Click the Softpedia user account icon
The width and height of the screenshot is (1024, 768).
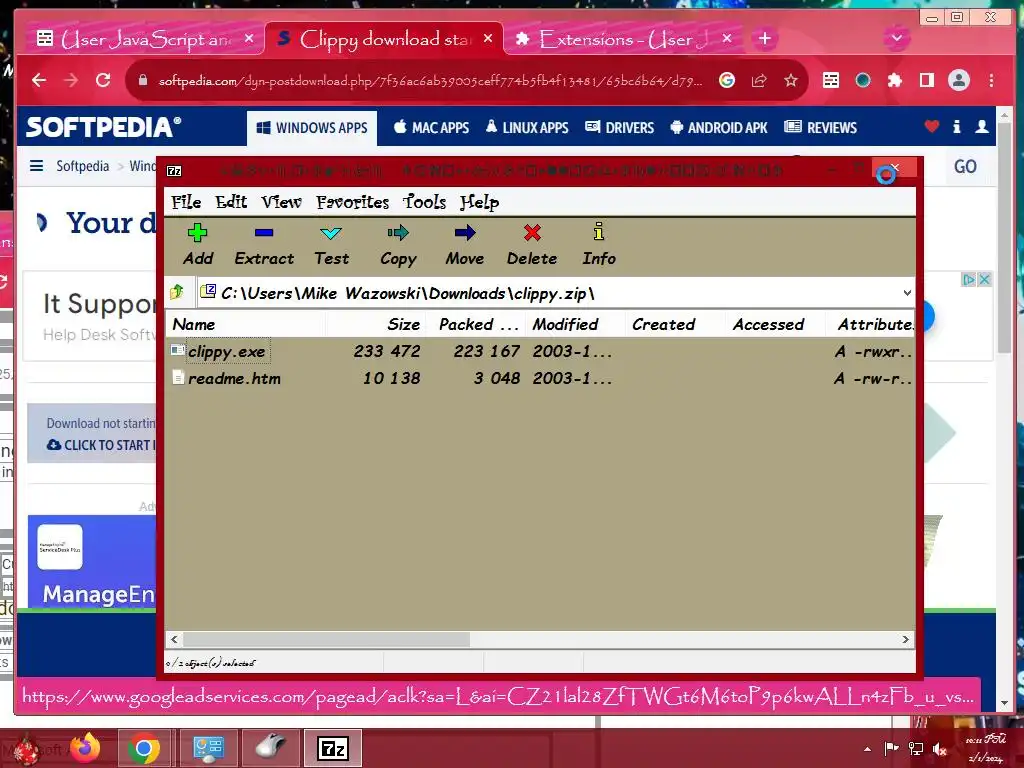point(982,127)
